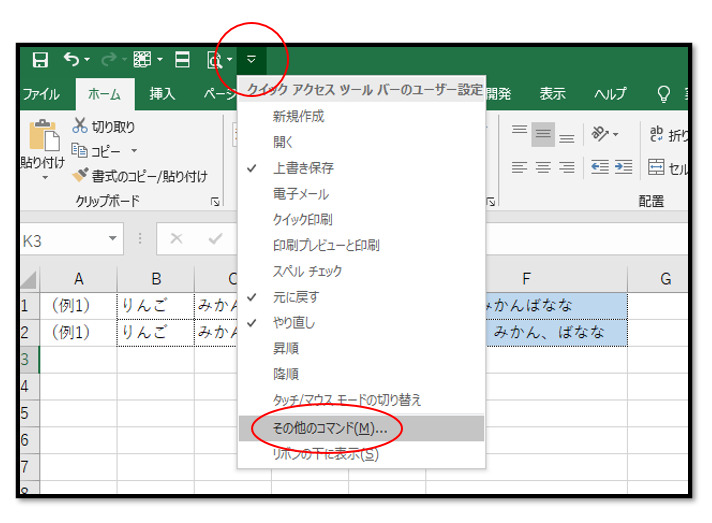Expand the Name Box dropdown arrow
The image size is (712, 523).
[x=113, y=240]
